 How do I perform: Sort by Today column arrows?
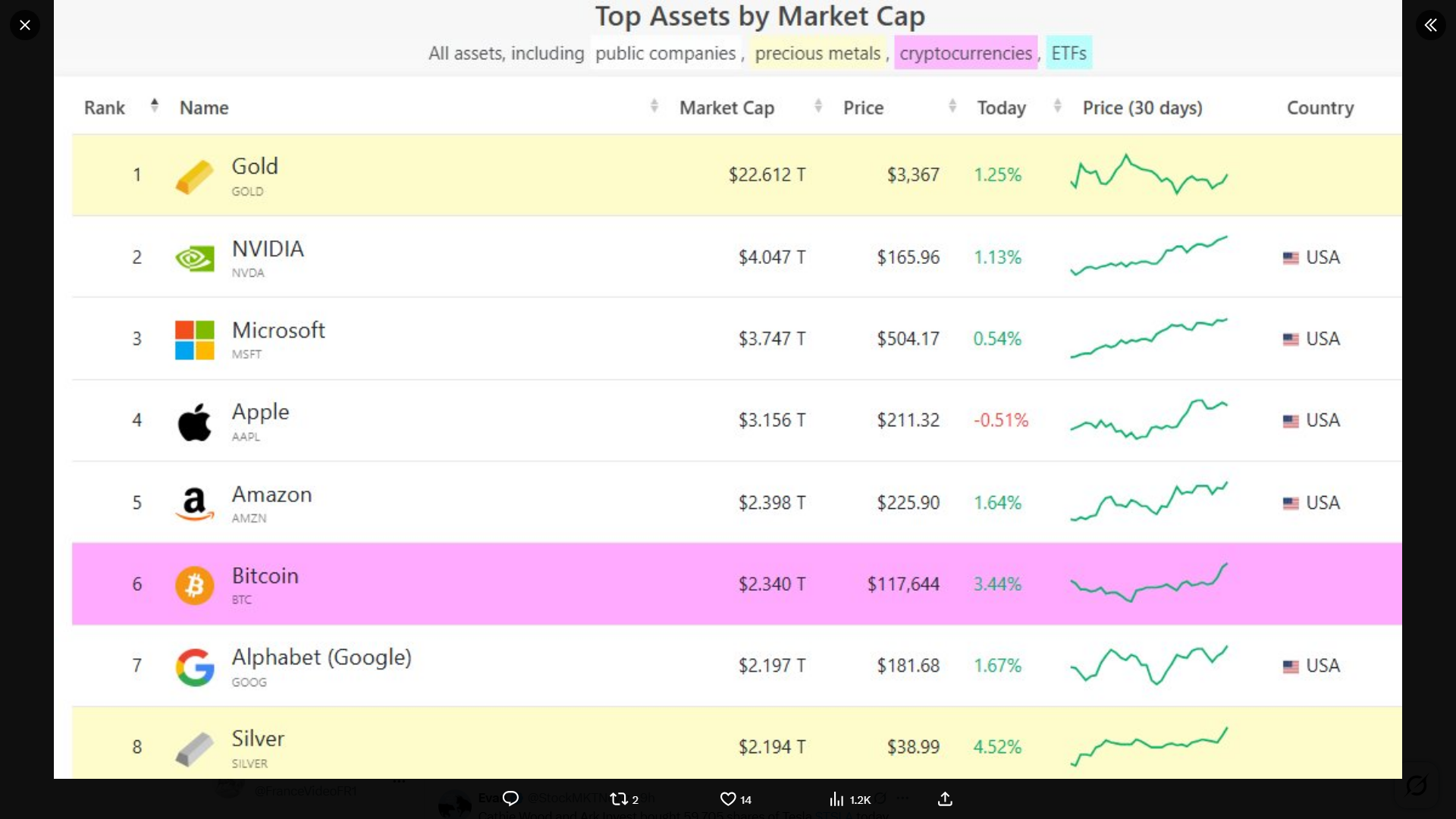coord(1058,106)
